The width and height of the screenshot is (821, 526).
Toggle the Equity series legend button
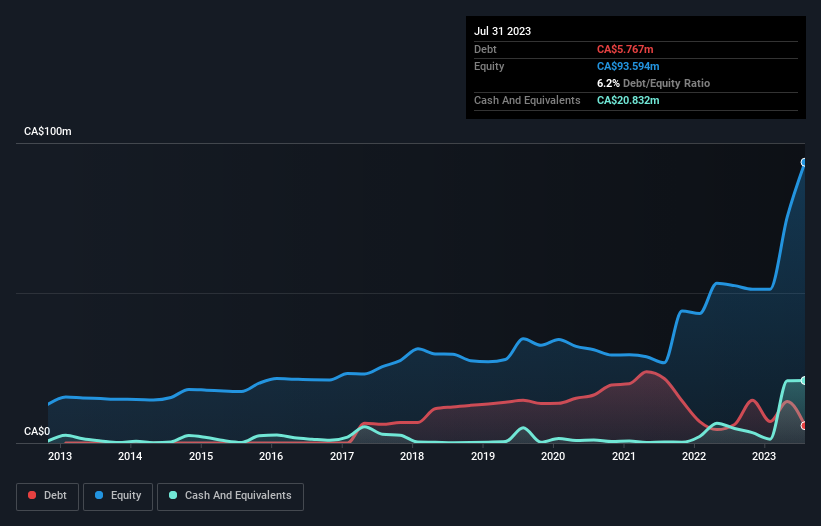pyautogui.click(x=118, y=496)
